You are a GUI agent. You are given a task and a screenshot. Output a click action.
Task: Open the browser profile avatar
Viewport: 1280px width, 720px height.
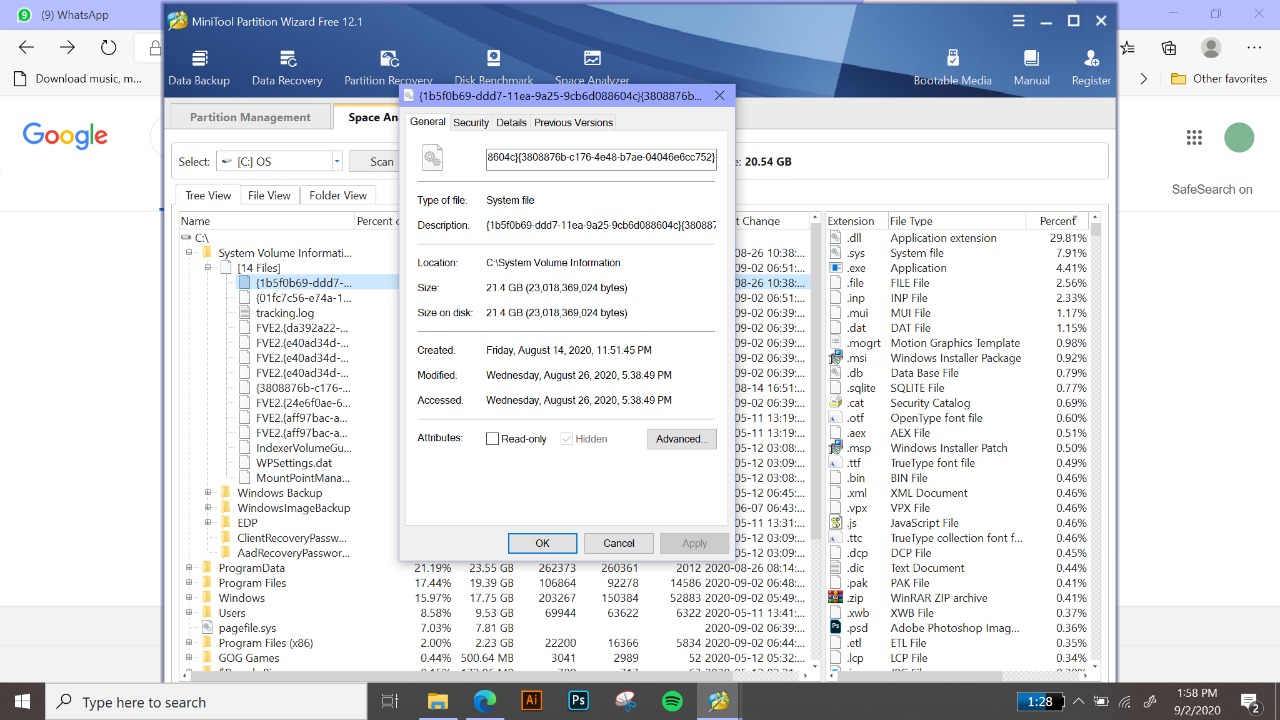pos(1211,47)
